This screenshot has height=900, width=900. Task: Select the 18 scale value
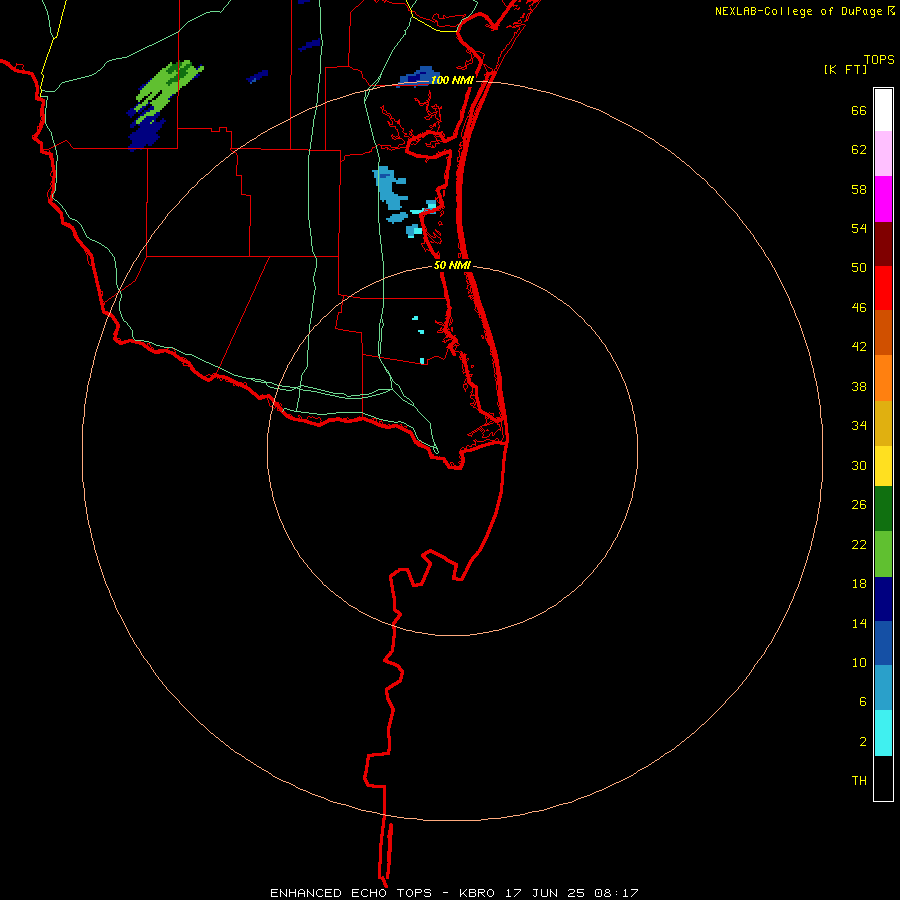[x=859, y=583]
